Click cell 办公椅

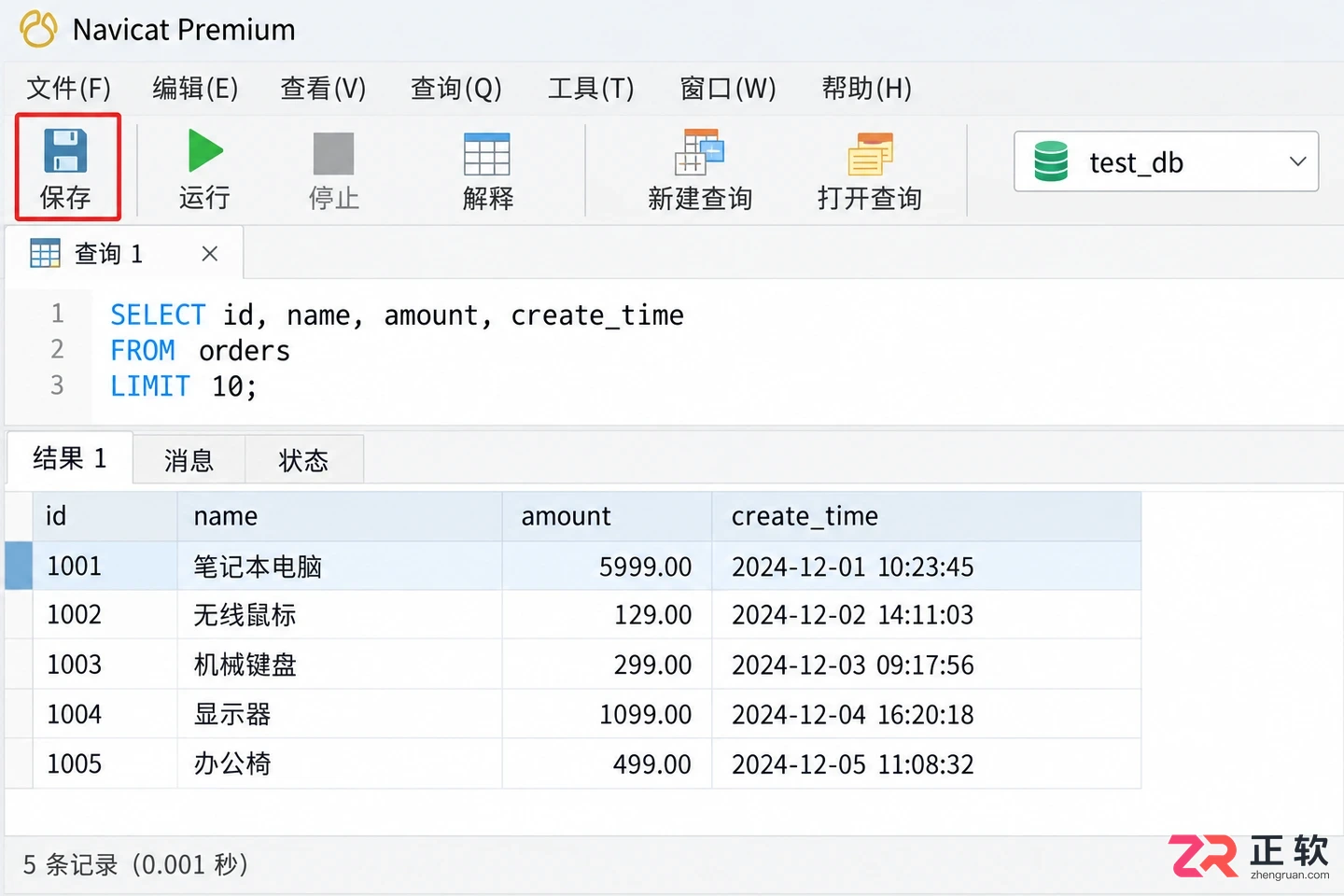tap(340, 763)
